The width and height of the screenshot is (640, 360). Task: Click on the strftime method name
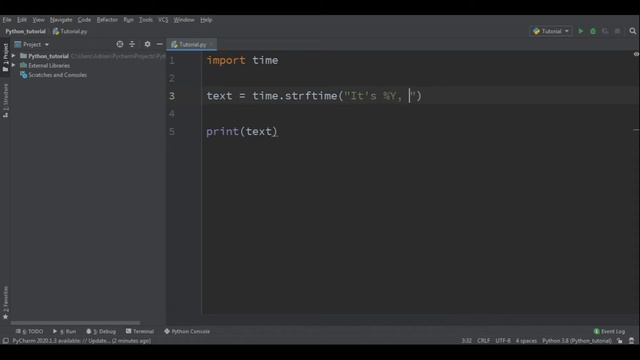pyautogui.click(x=311, y=96)
